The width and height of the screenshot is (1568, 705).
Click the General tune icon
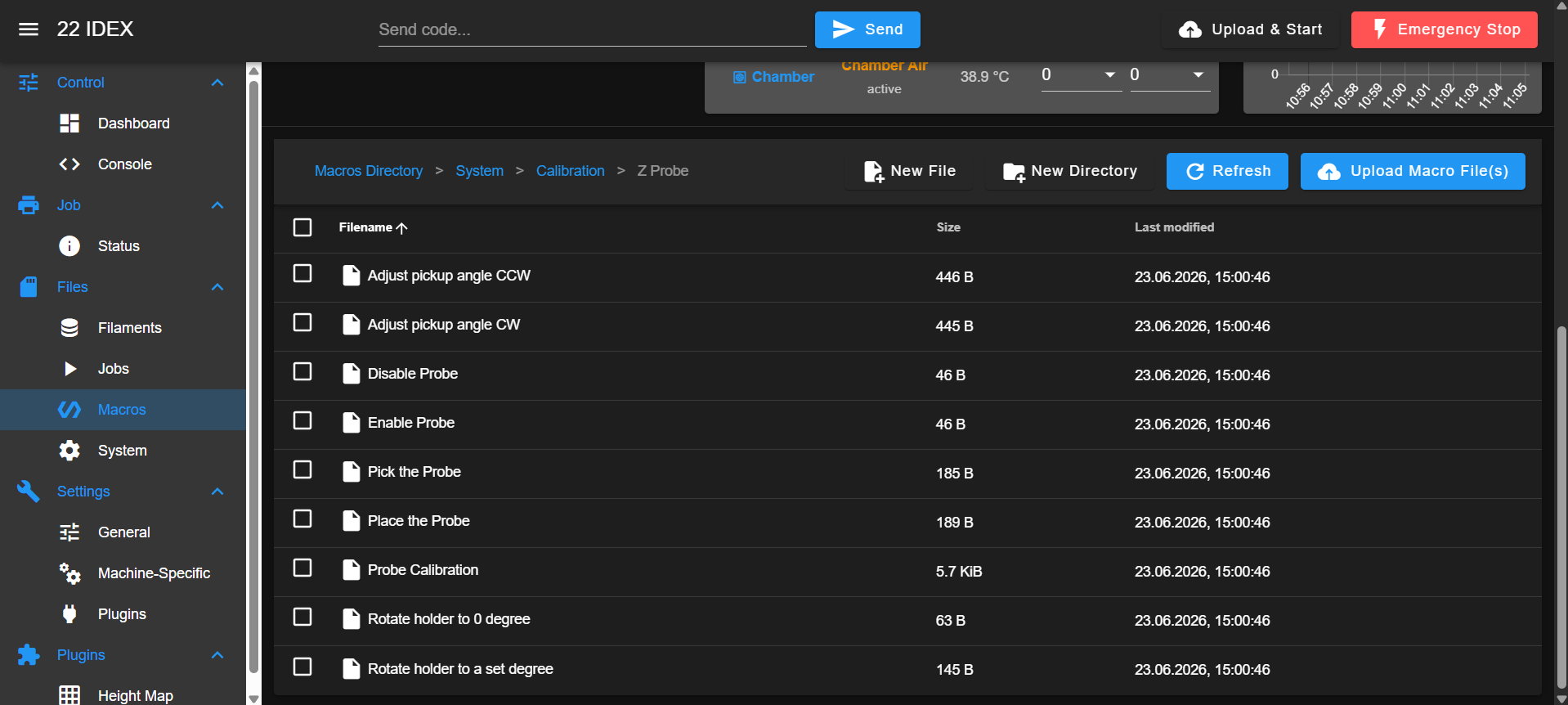69,532
